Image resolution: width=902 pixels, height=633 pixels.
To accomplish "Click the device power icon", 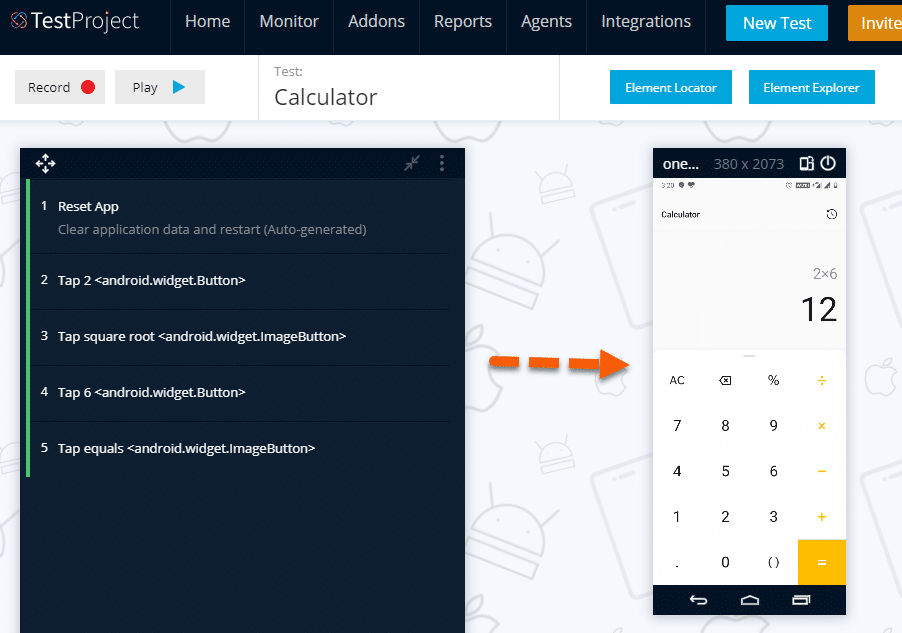I will pyautogui.click(x=828, y=163).
